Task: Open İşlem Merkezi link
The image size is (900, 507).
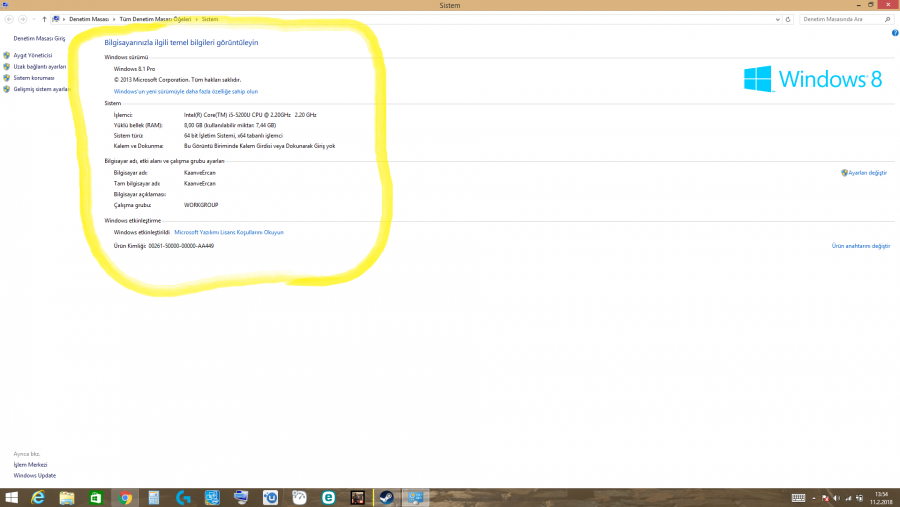Action: (30, 465)
